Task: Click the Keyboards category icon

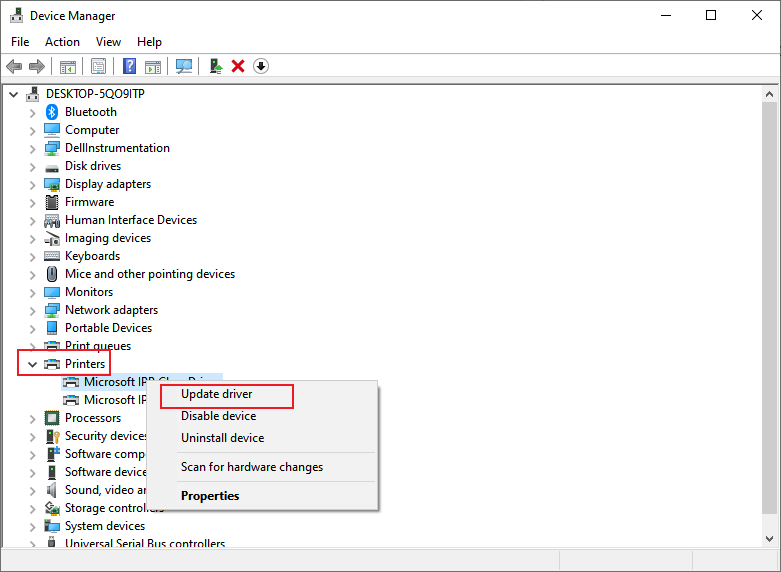Action: (x=52, y=256)
